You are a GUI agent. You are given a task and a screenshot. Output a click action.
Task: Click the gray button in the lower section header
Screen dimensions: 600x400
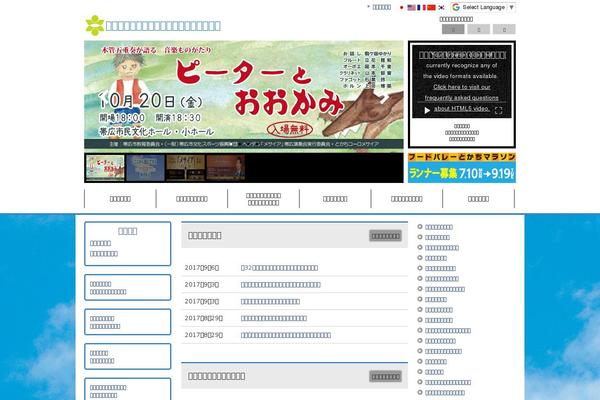point(385,376)
